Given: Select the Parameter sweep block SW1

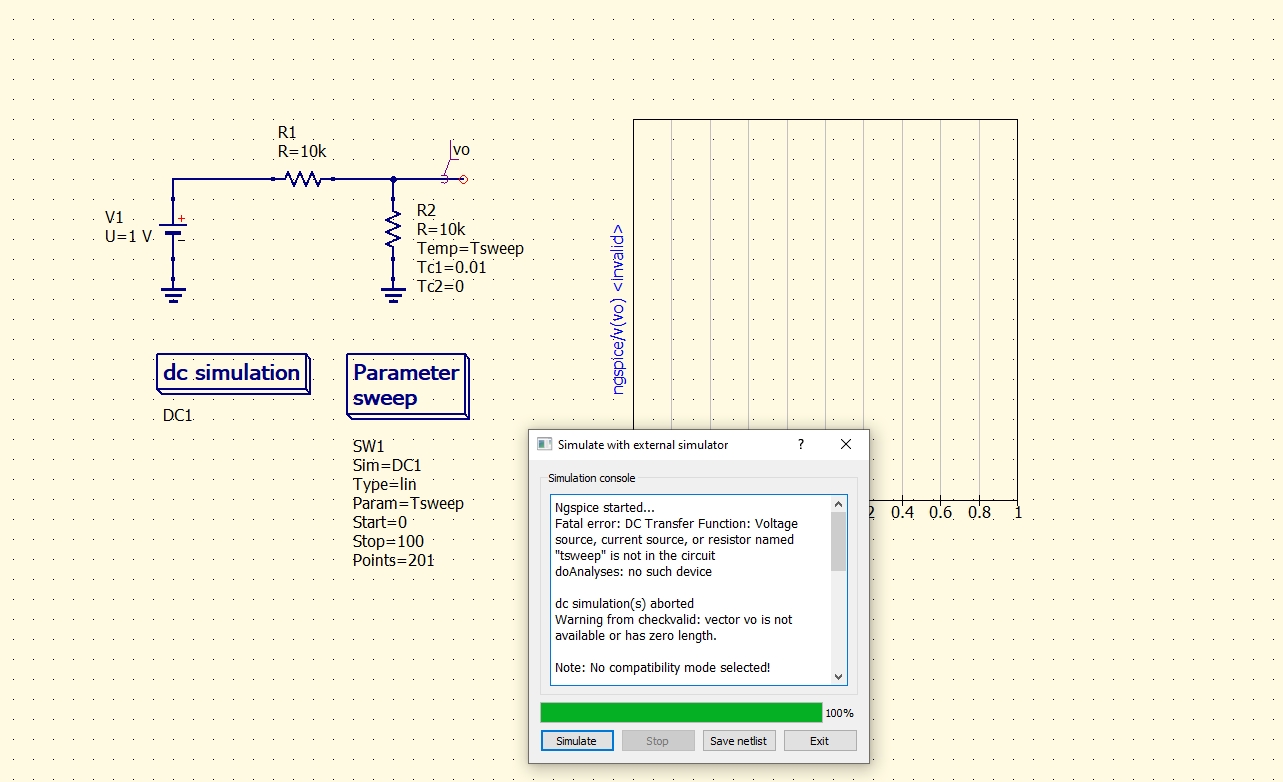Looking at the screenshot, I should click(407, 385).
